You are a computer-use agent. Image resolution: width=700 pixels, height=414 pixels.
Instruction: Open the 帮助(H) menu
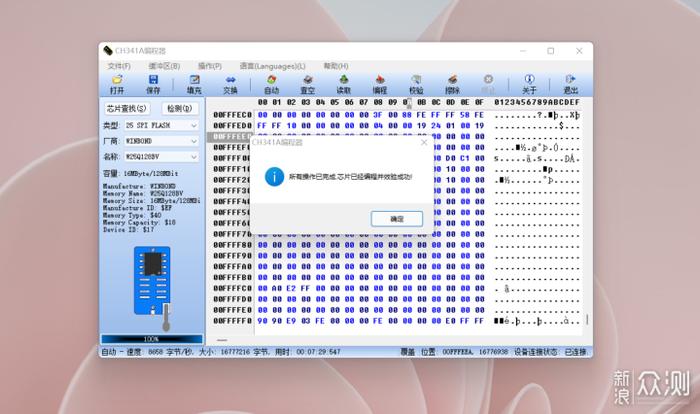tap(336, 66)
